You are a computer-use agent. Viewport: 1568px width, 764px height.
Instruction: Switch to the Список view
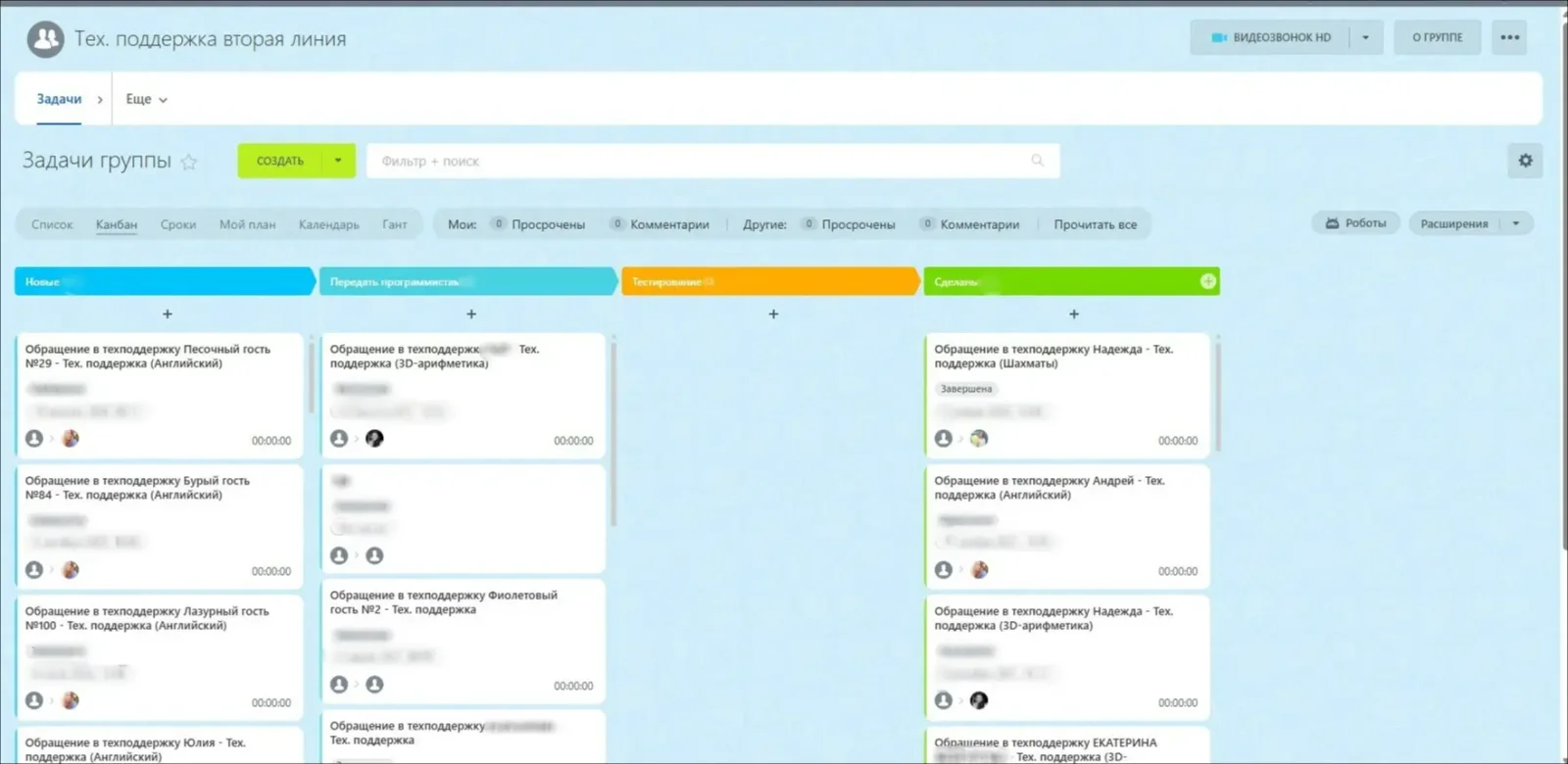52,224
